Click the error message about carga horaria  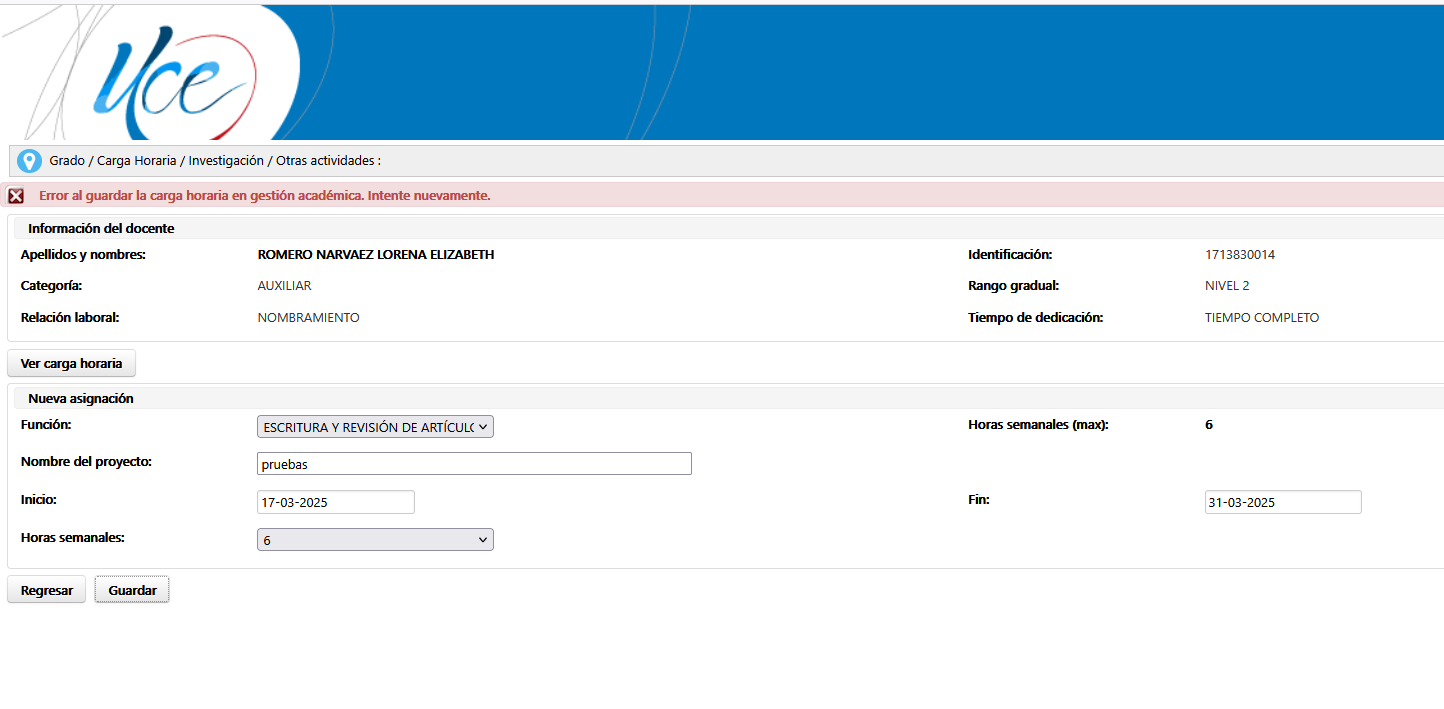pyautogui.click(x=265, y=196)
